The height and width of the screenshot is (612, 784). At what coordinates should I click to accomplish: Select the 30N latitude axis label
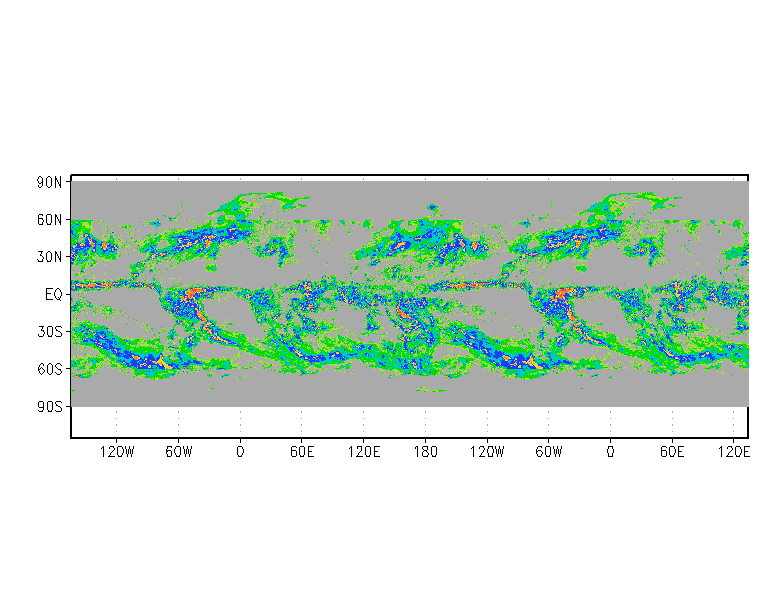(49, 257)
